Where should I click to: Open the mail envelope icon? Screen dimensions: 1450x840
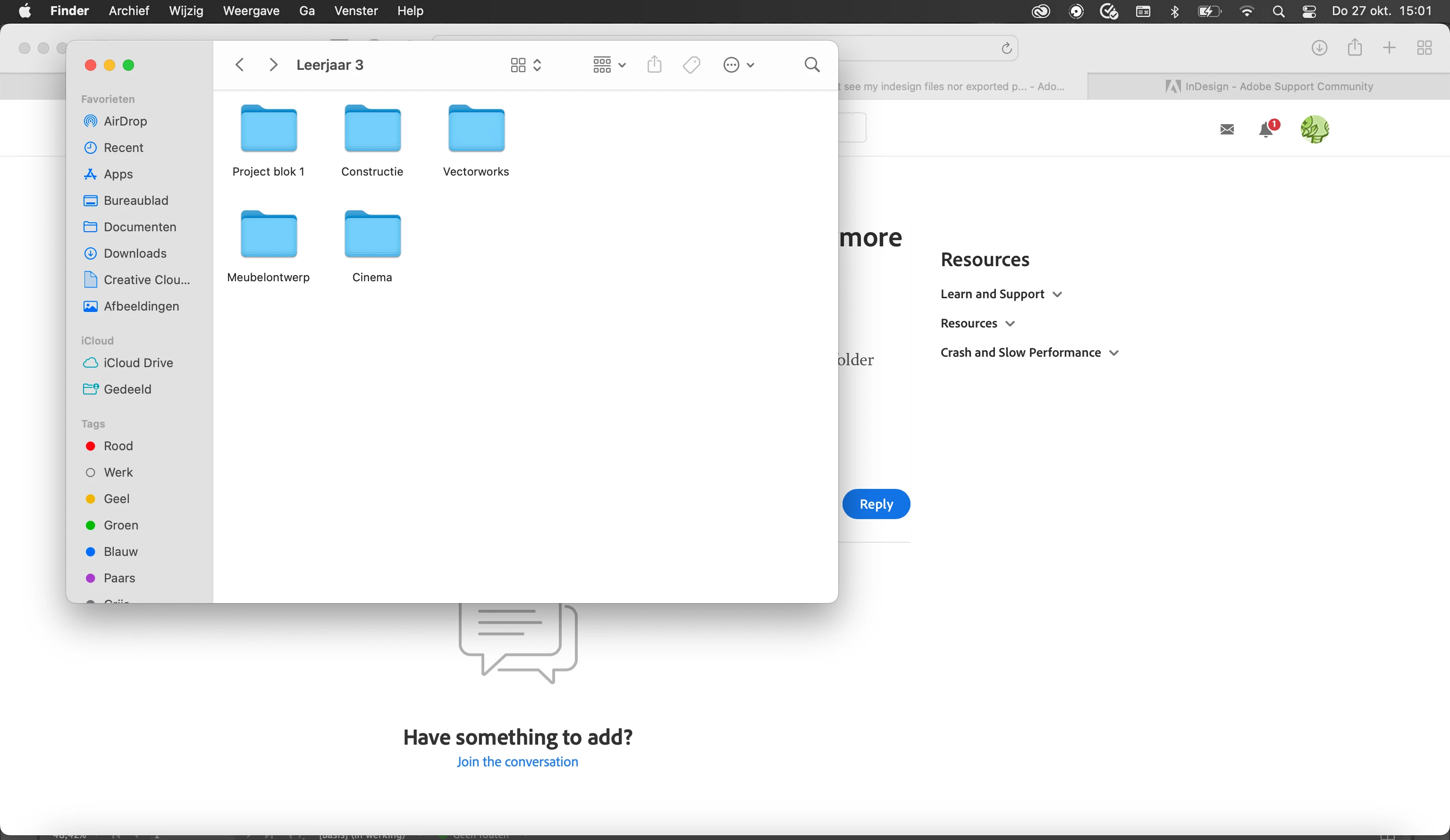1227,129
